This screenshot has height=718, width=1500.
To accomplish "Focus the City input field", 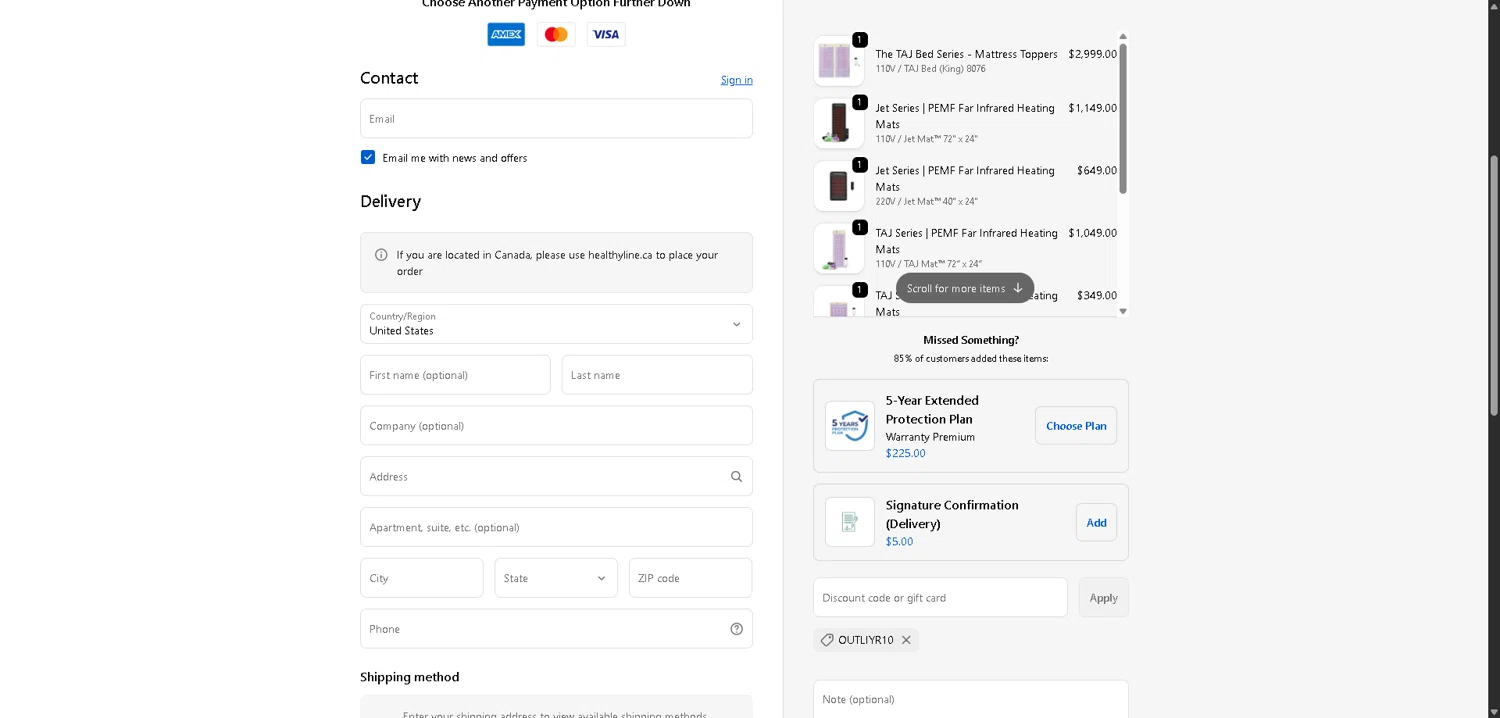I will click(422, 578).
